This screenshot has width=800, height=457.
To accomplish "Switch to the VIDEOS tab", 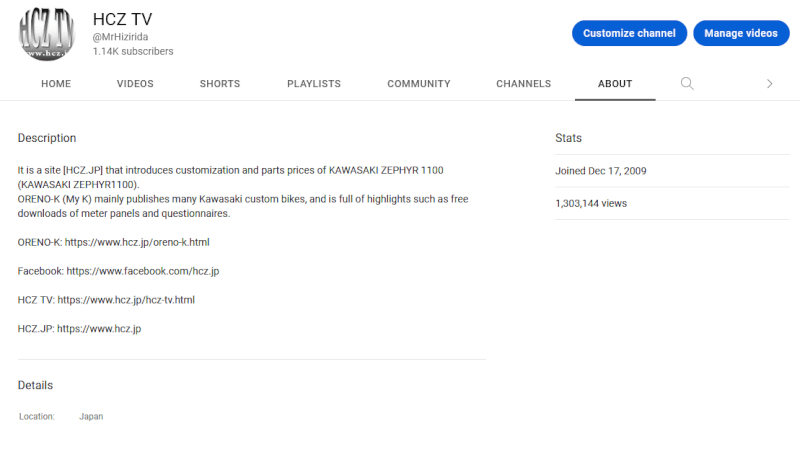I will pyautogui.click(x=135, y=84).
